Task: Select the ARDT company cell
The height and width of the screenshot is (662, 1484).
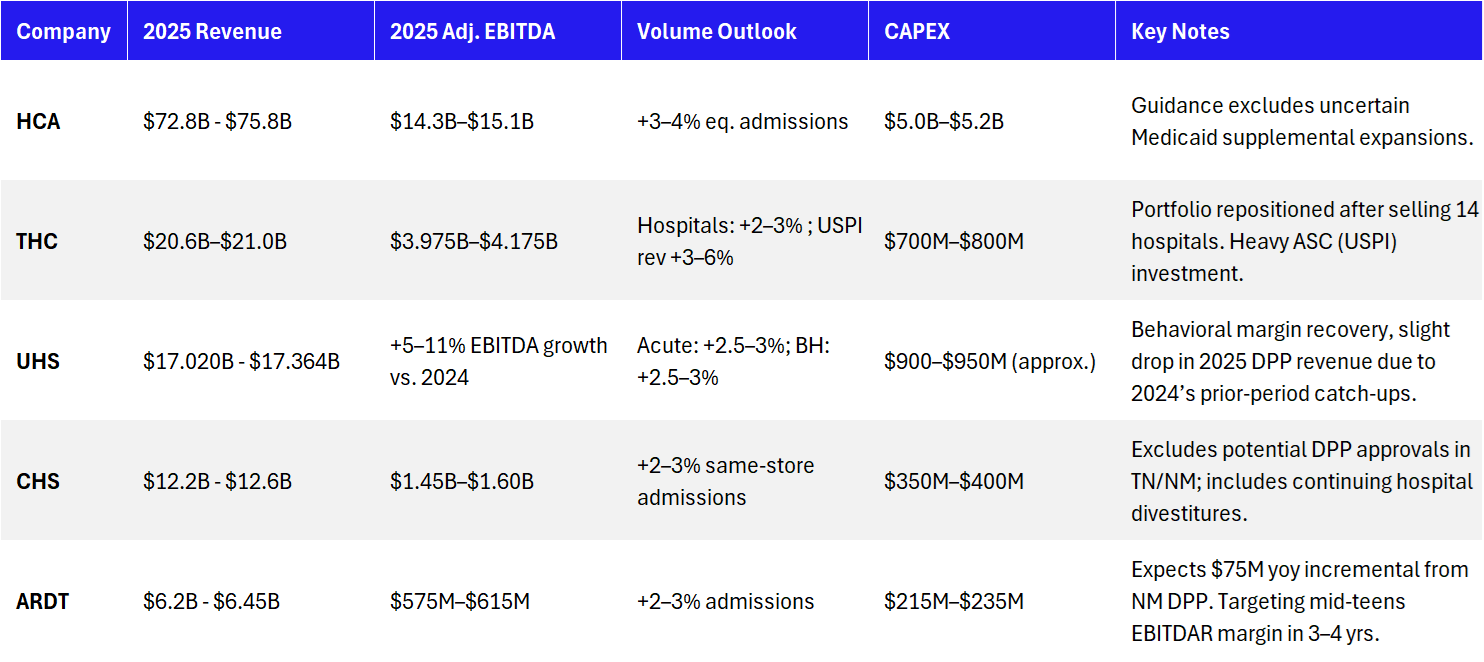Action: pyautogui.click(x=43, y=602)
